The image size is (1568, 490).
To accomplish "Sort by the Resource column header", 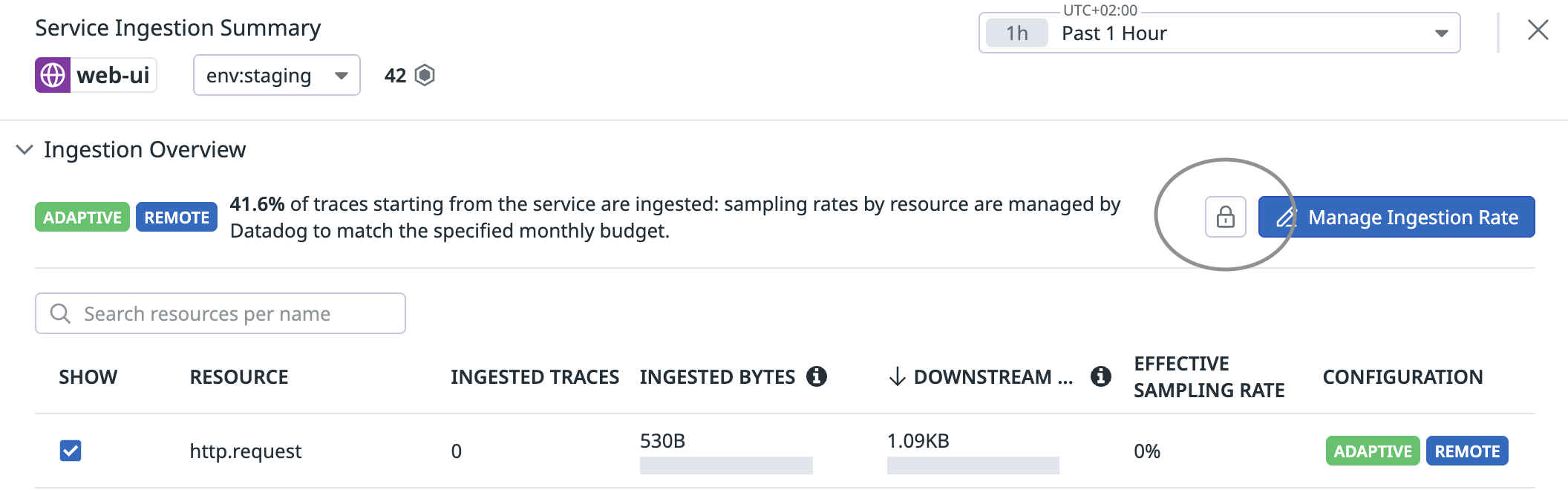I will [239, 377].
